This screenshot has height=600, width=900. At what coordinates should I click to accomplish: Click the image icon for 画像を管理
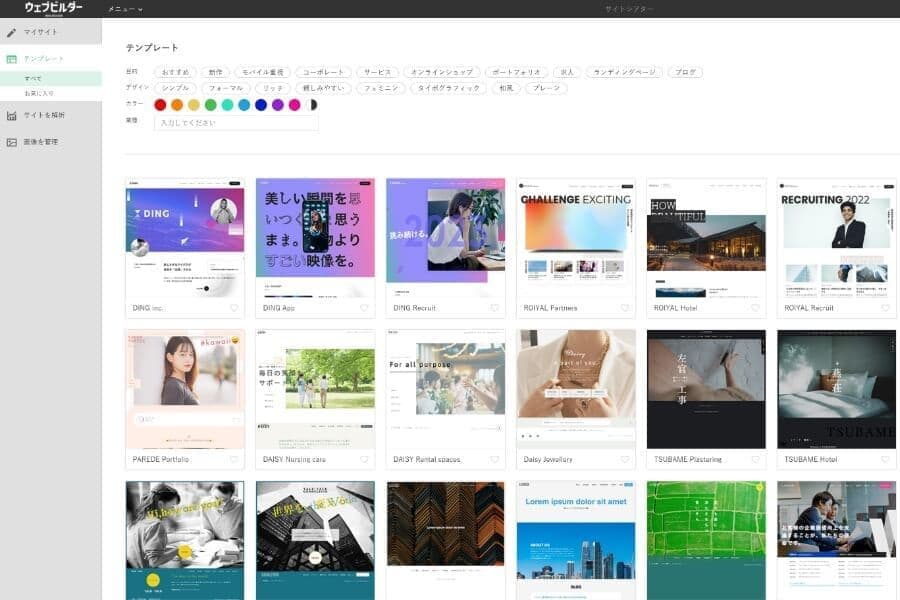pos(12,142)
